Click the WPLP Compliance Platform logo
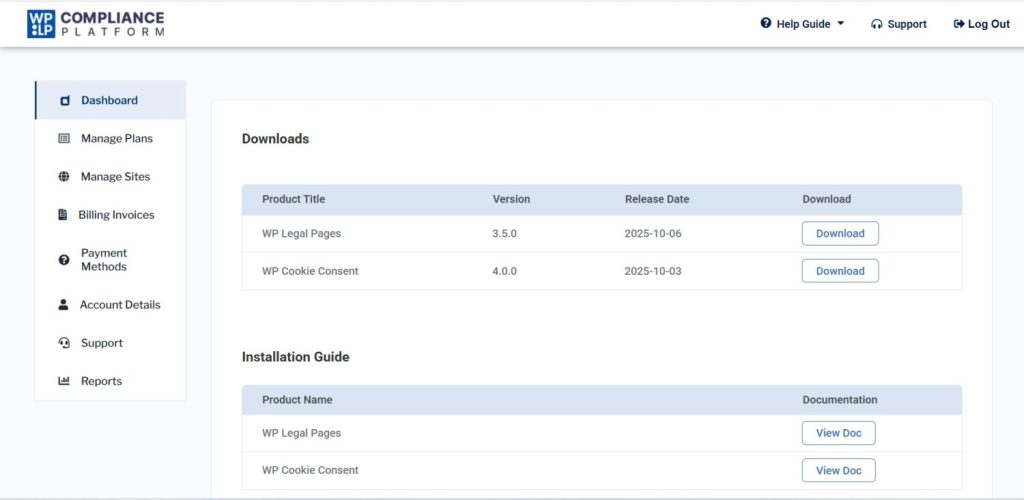 (96, 23)
